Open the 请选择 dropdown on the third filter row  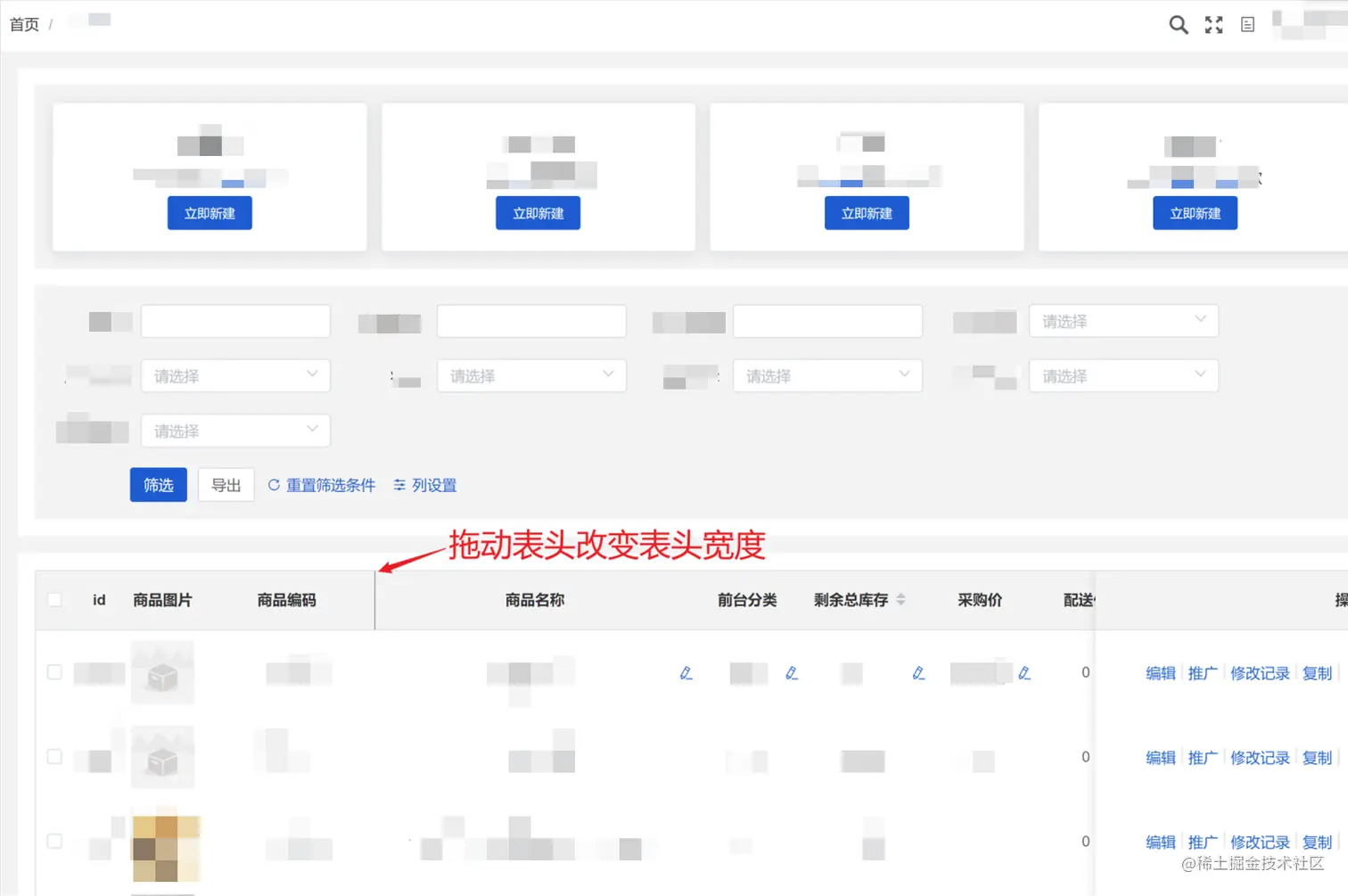click(x=235, y=431)
